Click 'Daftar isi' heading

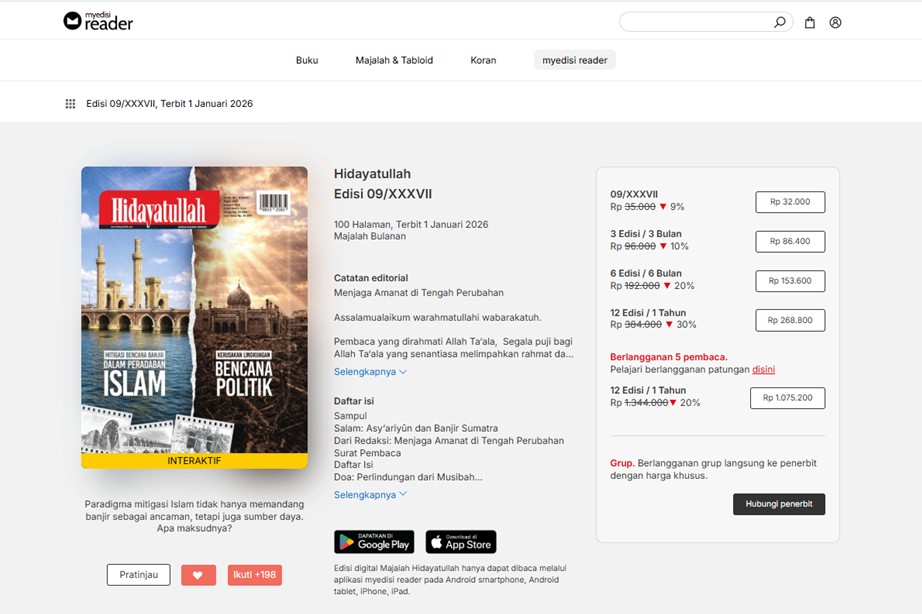point(354,401)
